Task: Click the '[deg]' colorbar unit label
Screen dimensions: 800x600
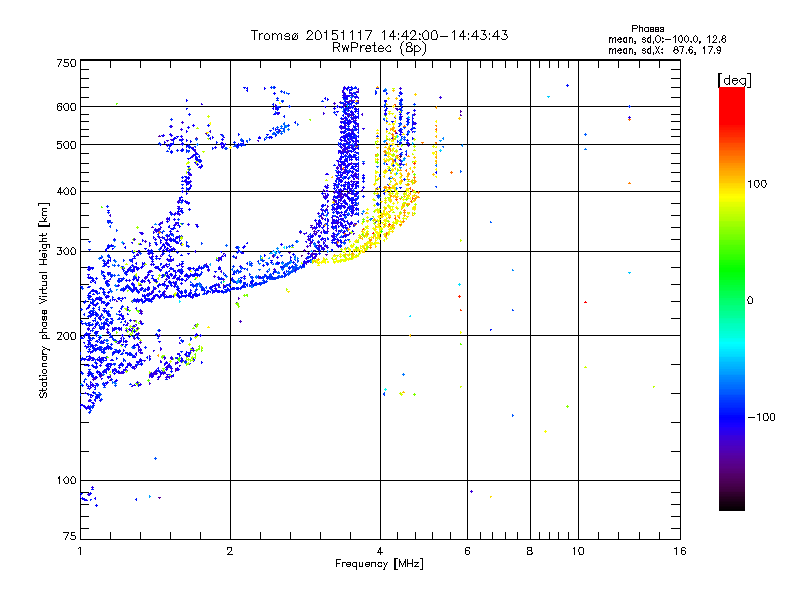Action: click(x=734, y=80)
